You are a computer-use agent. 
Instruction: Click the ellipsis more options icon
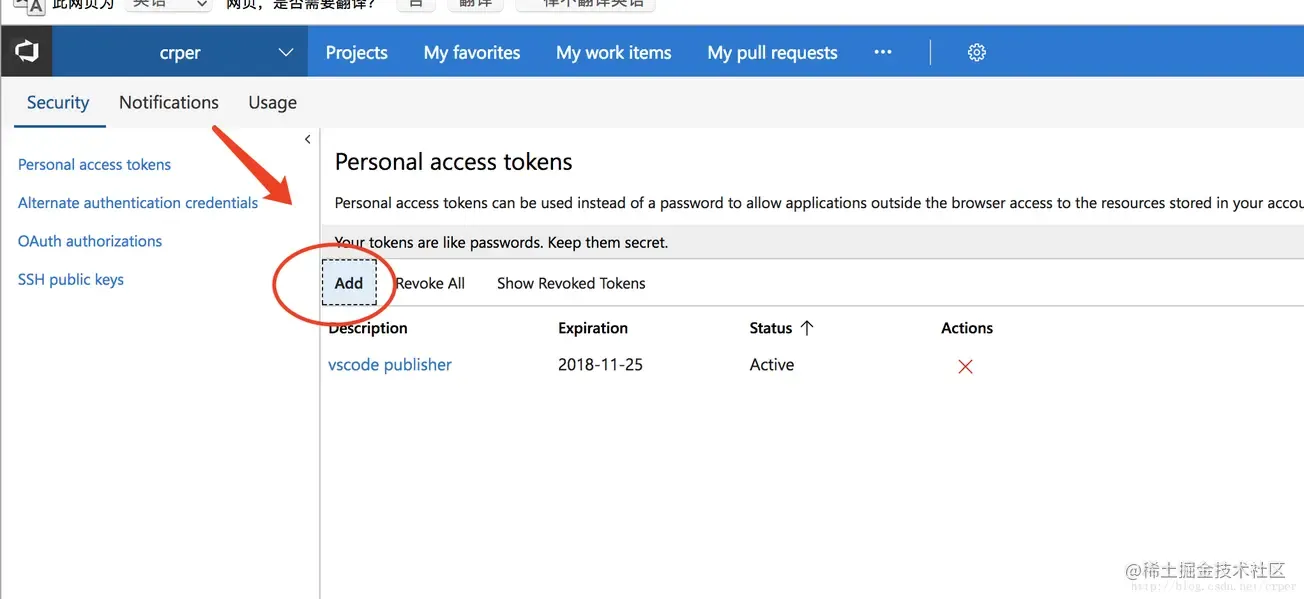coord(882,53)
